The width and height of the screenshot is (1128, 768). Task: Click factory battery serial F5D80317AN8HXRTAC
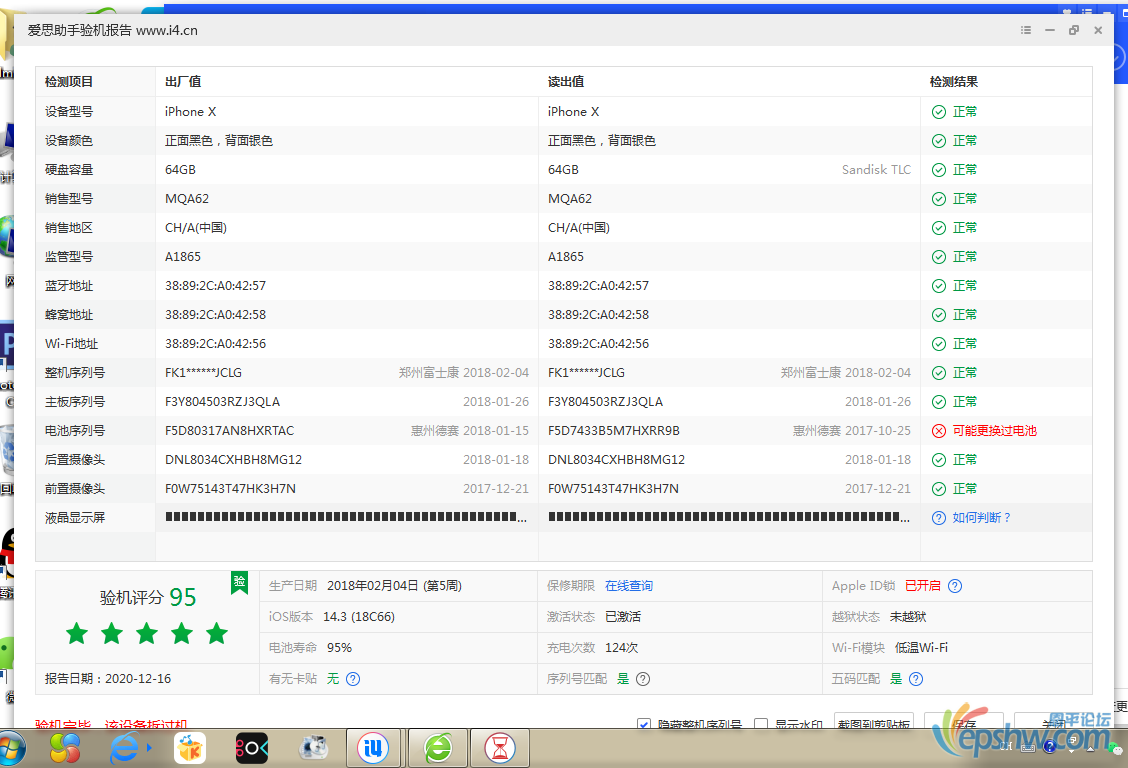(x=229, y=431)
